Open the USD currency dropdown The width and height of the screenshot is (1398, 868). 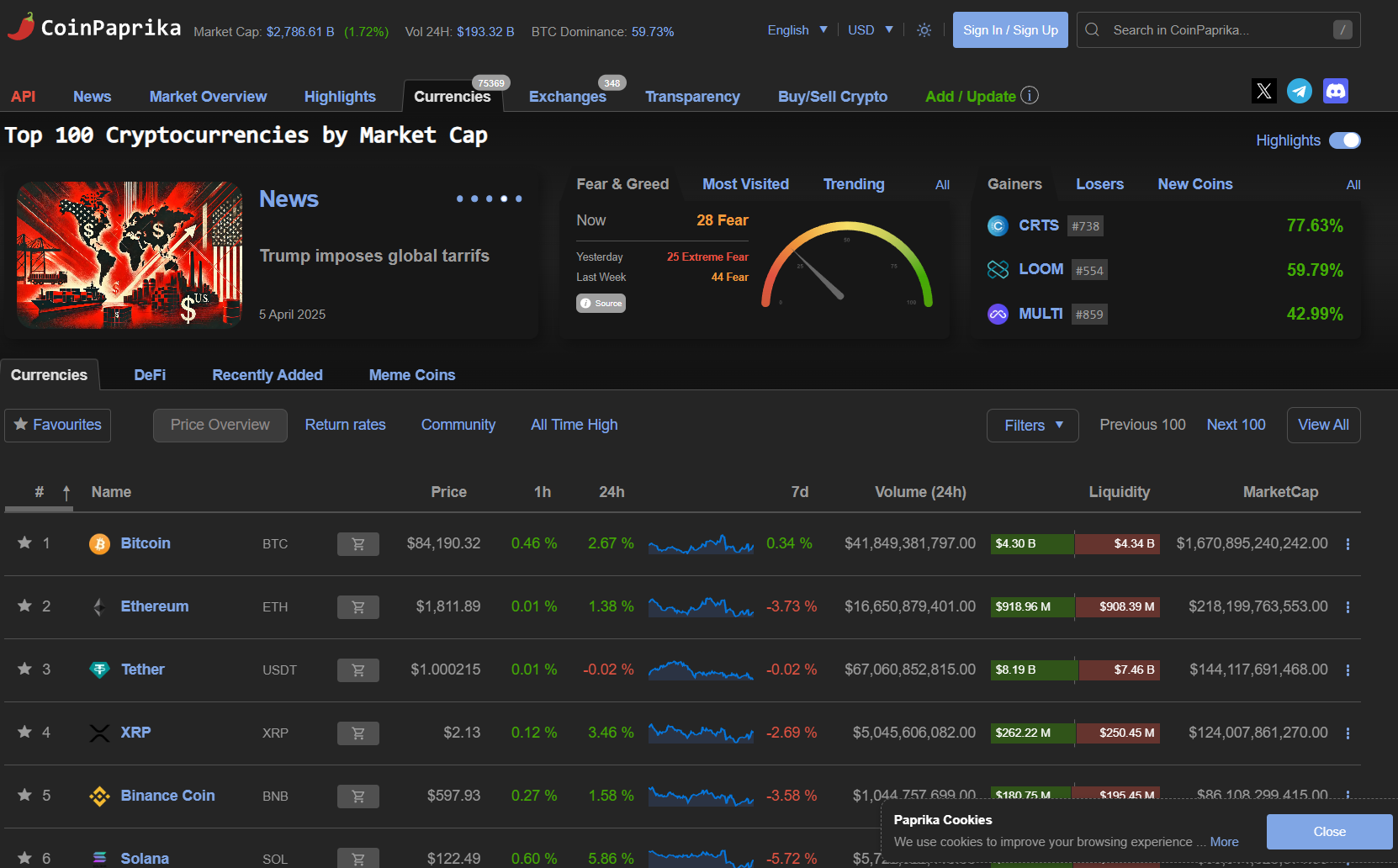[x=871, y=30]
